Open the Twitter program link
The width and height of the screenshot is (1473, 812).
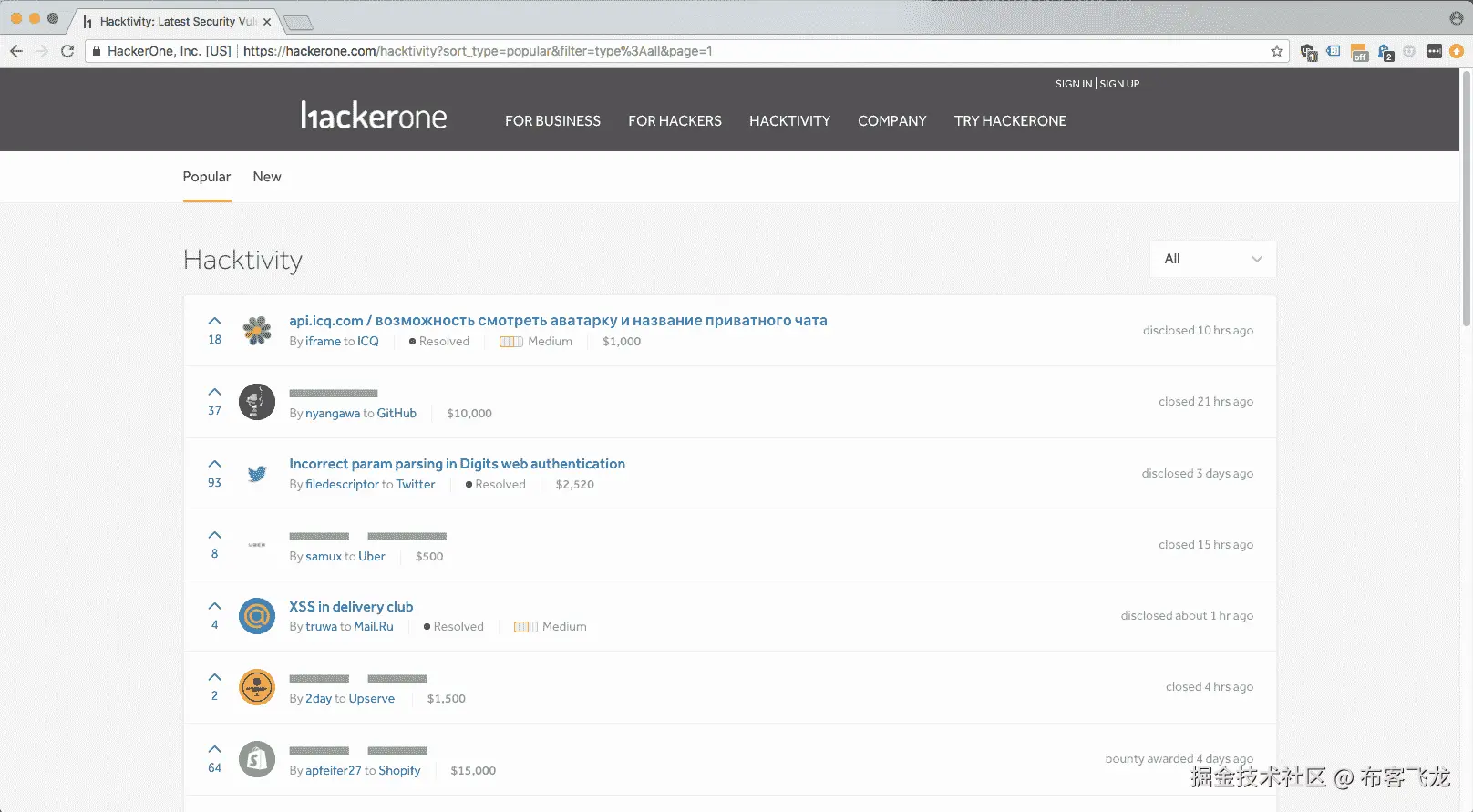click(x=416, y=485)
